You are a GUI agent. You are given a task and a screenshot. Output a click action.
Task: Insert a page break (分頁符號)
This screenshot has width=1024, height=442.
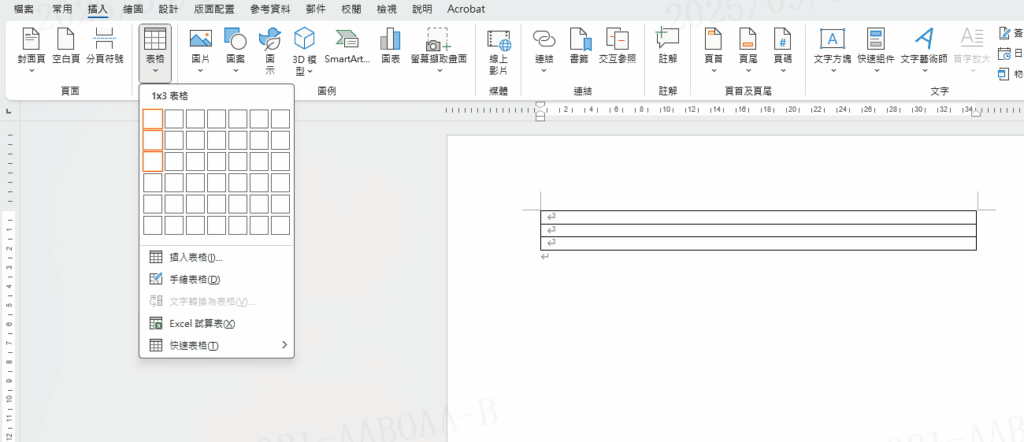pyautogui.click(x=104, y=46)
